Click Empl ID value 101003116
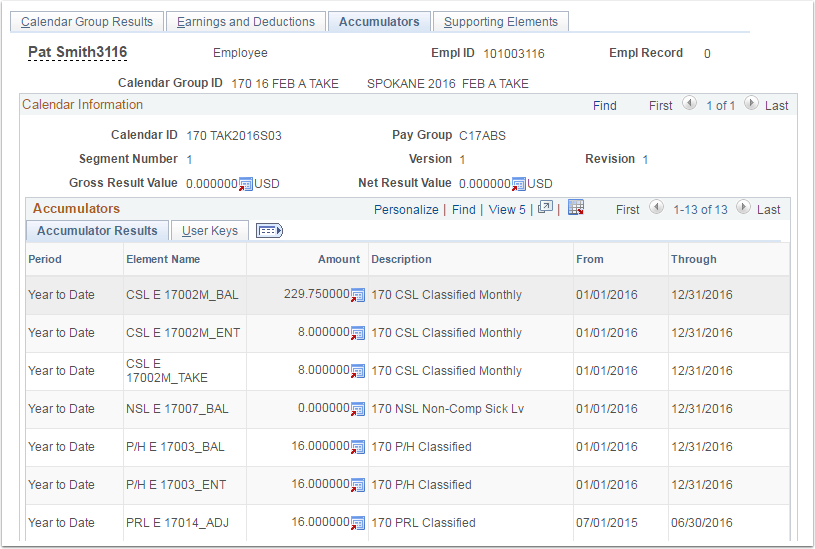The width and height of the screenshot is (815, 549). (514, 54)
